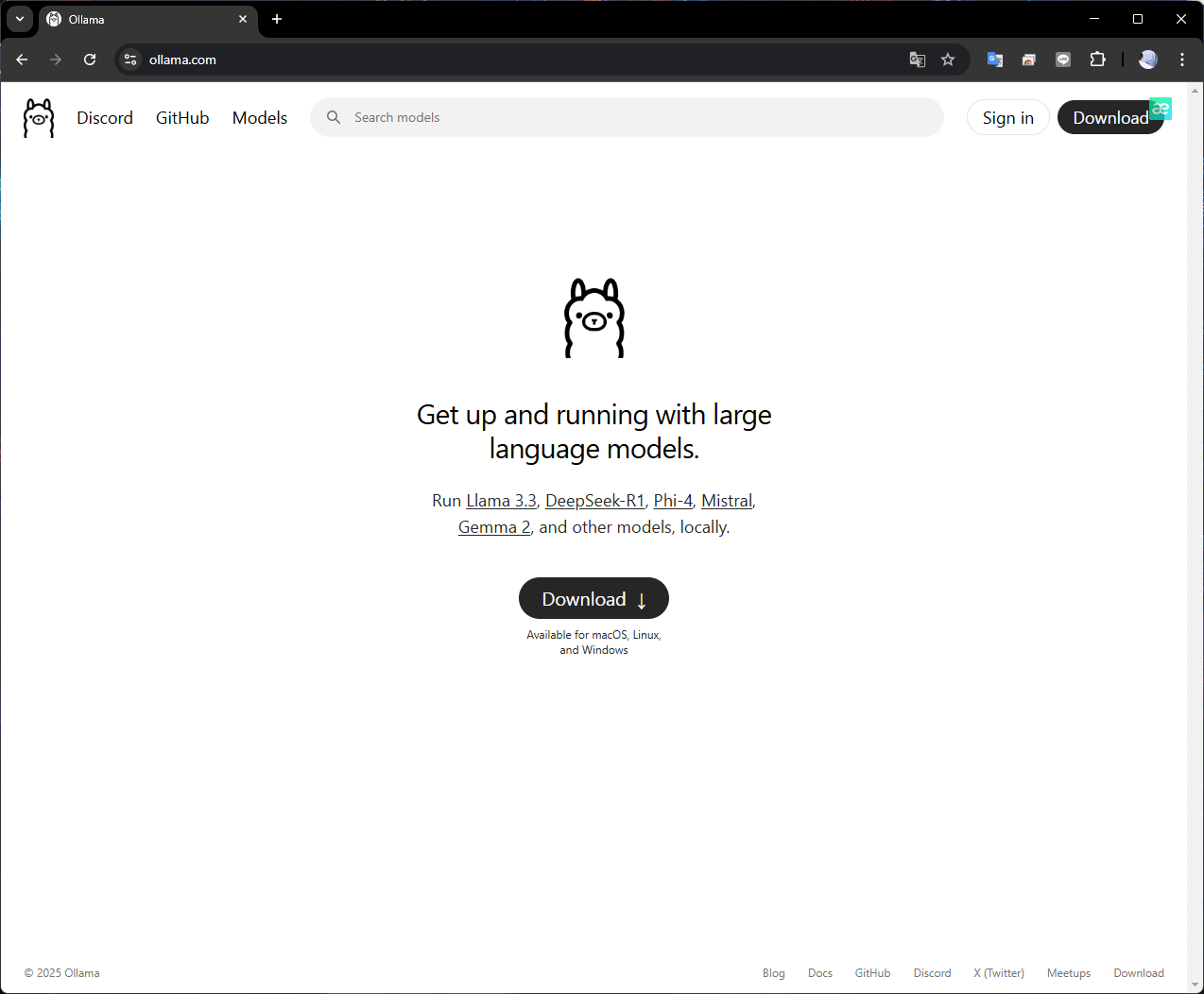Maximize the Chrome window
Viewport: 1204px width, 994px height.
[1138, 19]
